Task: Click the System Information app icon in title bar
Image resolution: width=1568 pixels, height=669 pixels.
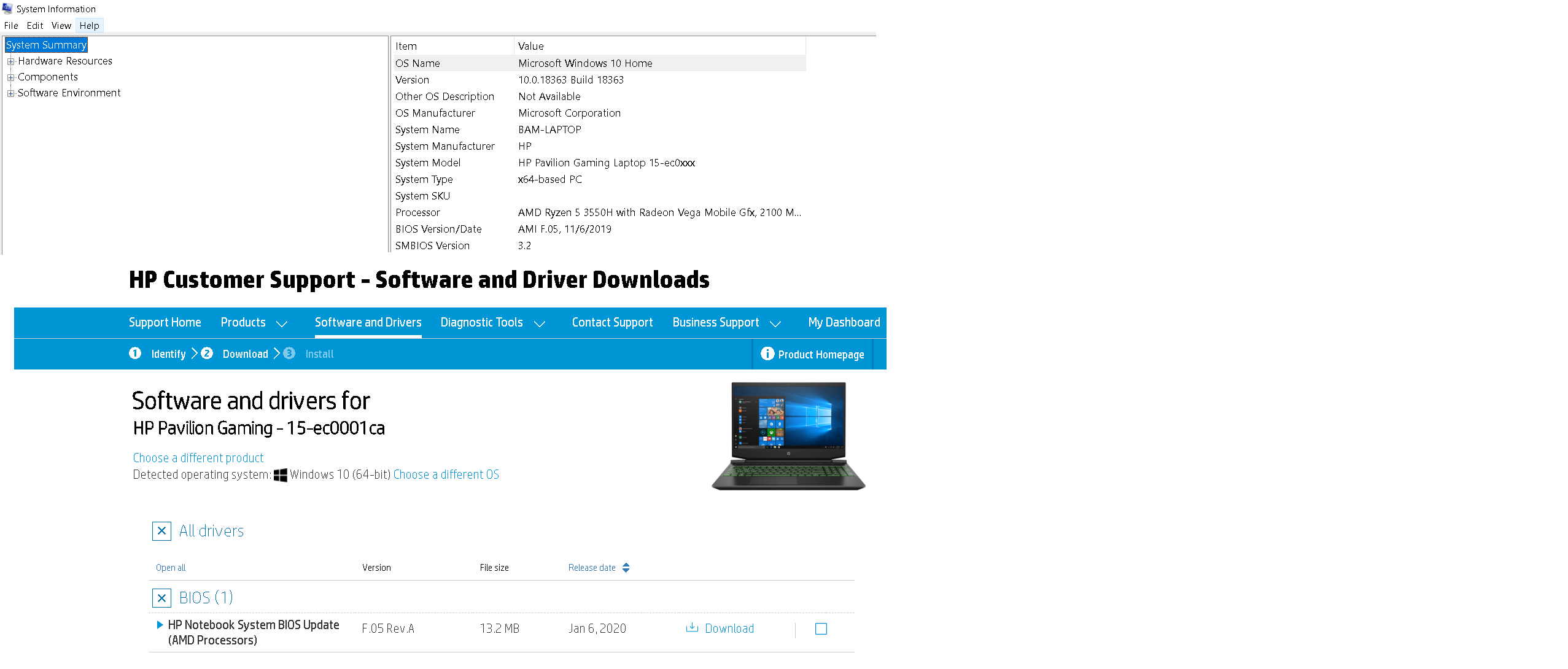Action: 7,8
